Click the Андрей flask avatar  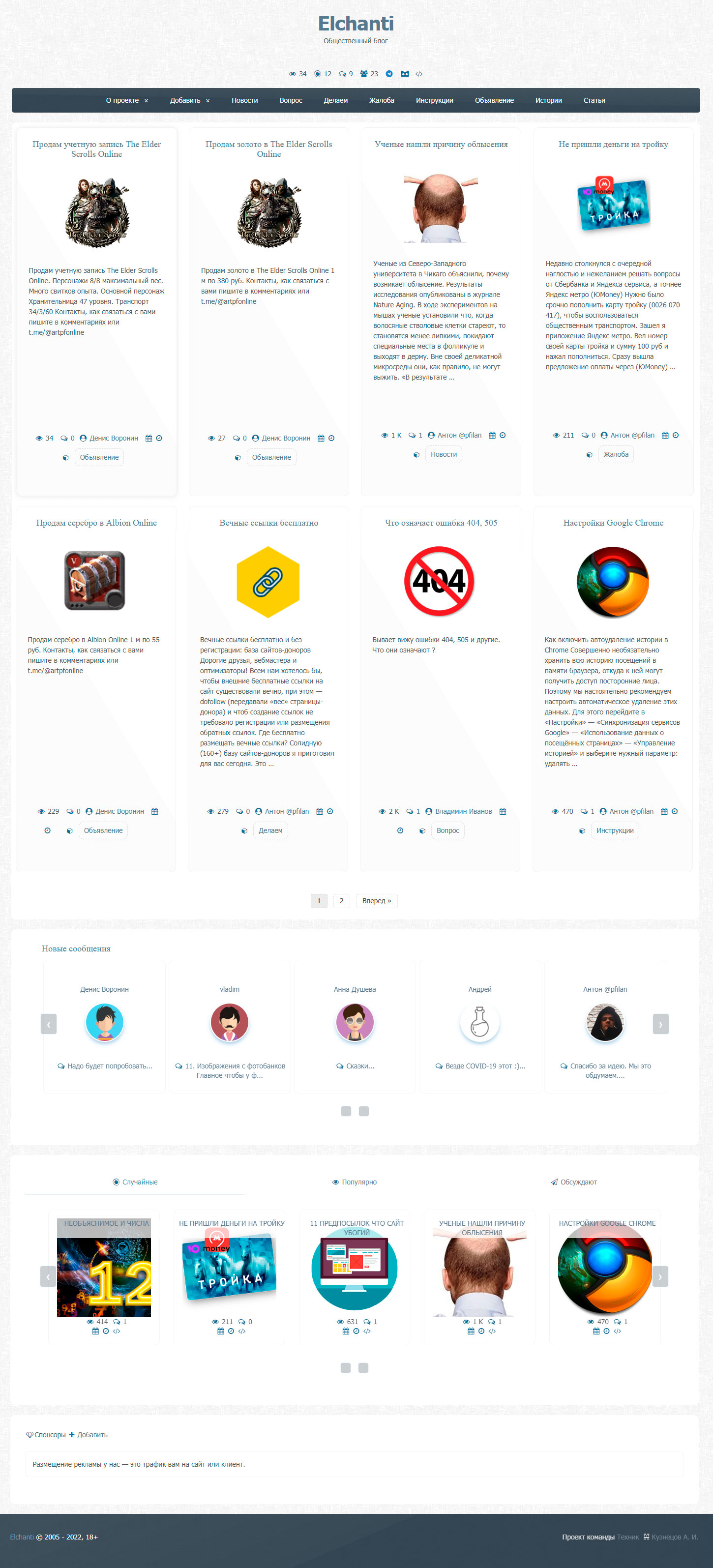click(480, 1023)
